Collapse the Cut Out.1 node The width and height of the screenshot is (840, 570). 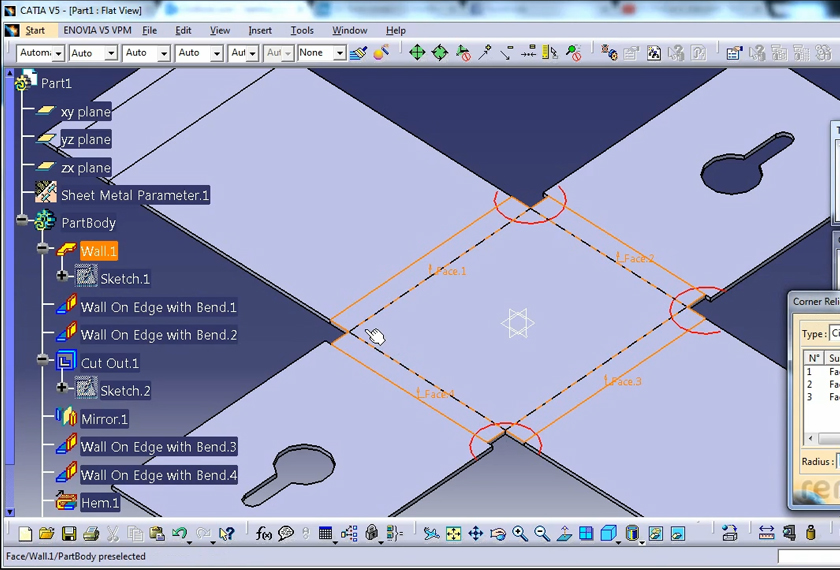coord(43,359)
